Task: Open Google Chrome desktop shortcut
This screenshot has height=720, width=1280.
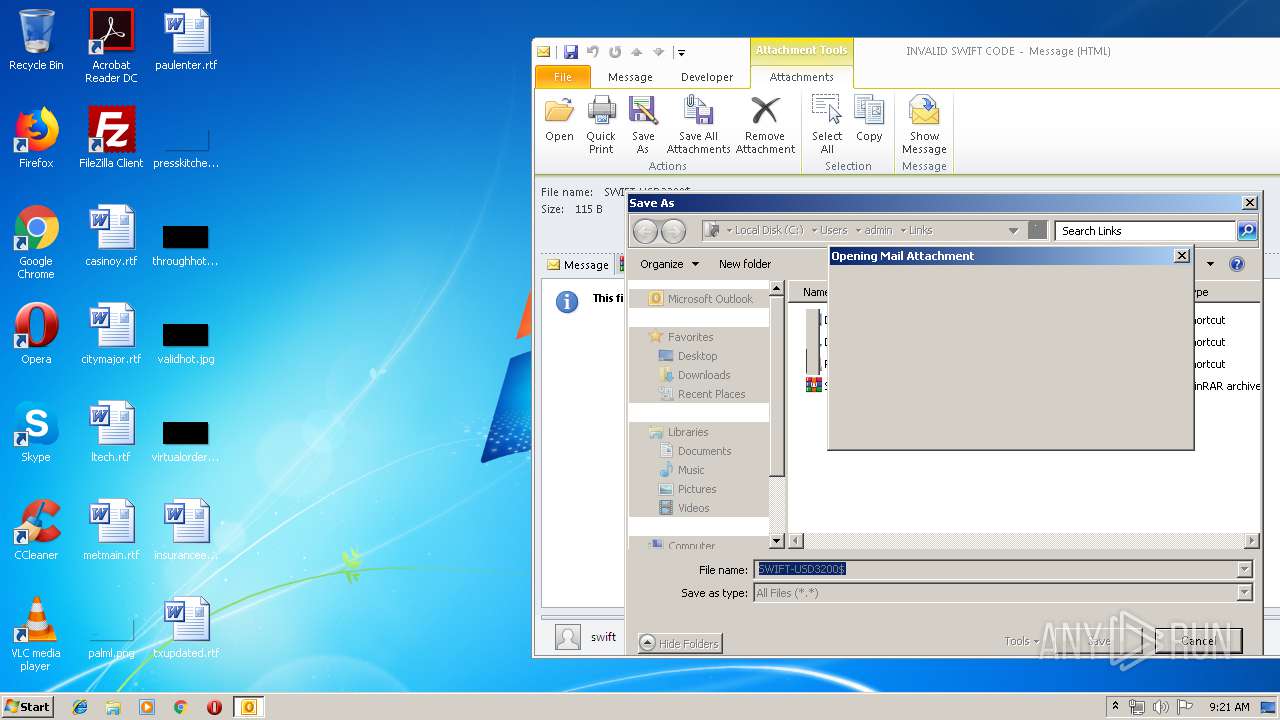Action: click(36, 242)
